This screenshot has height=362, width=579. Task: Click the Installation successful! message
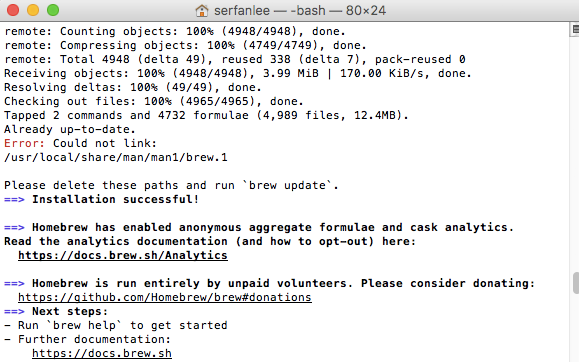(116, 199)
